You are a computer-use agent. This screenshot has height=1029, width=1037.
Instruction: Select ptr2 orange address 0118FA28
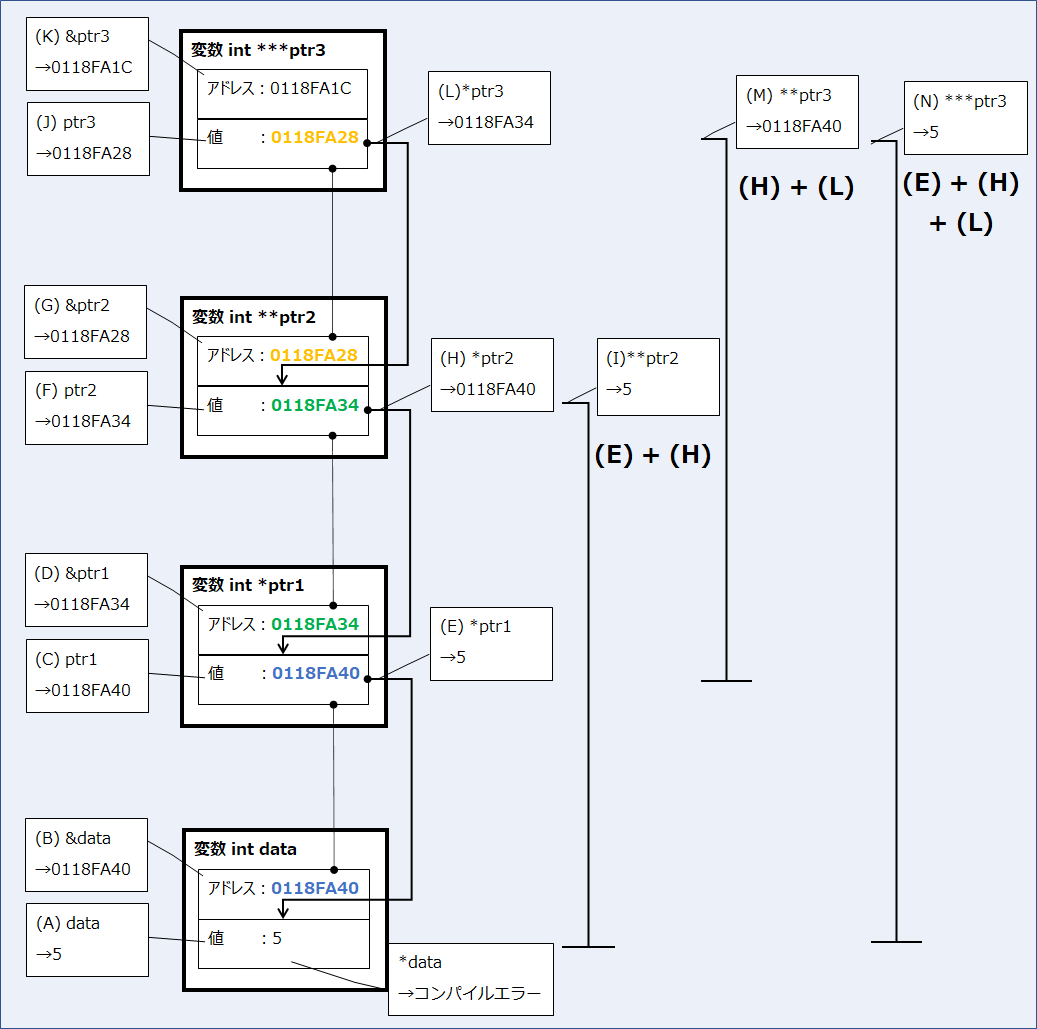pyautogui.click(x=314, y=355)
